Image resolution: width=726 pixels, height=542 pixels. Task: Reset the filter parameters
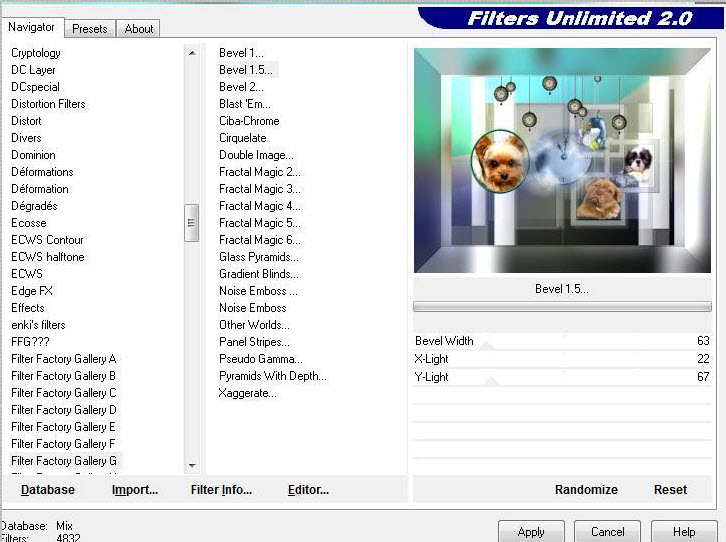coord(670,490)
